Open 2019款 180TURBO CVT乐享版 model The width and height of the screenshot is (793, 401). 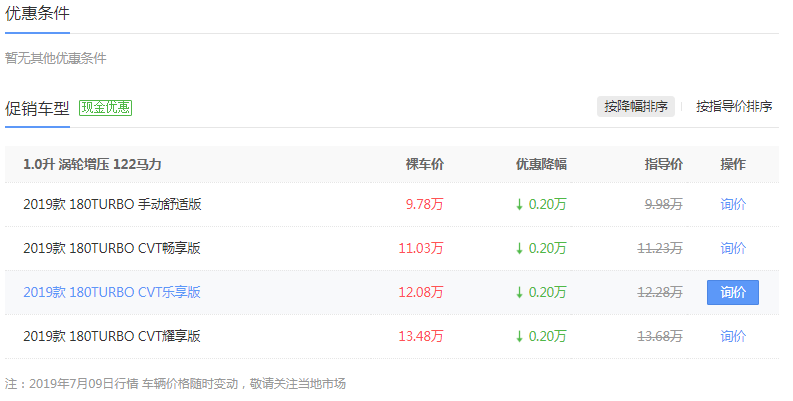pyautogui.click(x=112, y=292)
